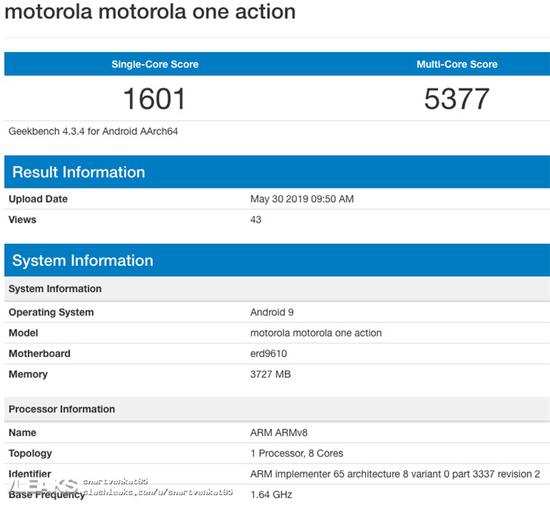Click the Geekbench 4.3.4 for Android version text

coord(93,131)
